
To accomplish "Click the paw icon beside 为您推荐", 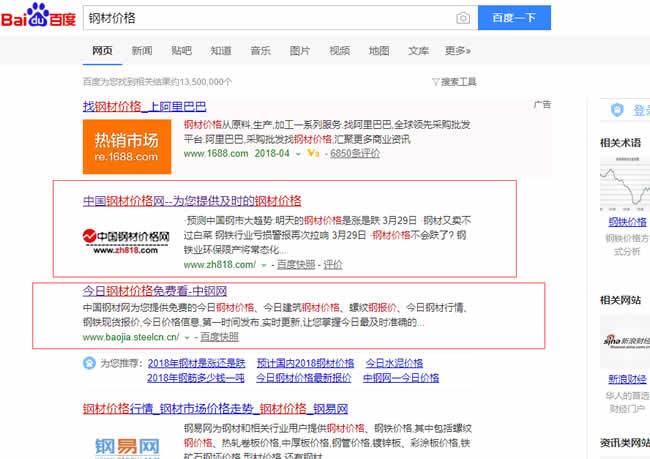I will [x=89, y=364].
